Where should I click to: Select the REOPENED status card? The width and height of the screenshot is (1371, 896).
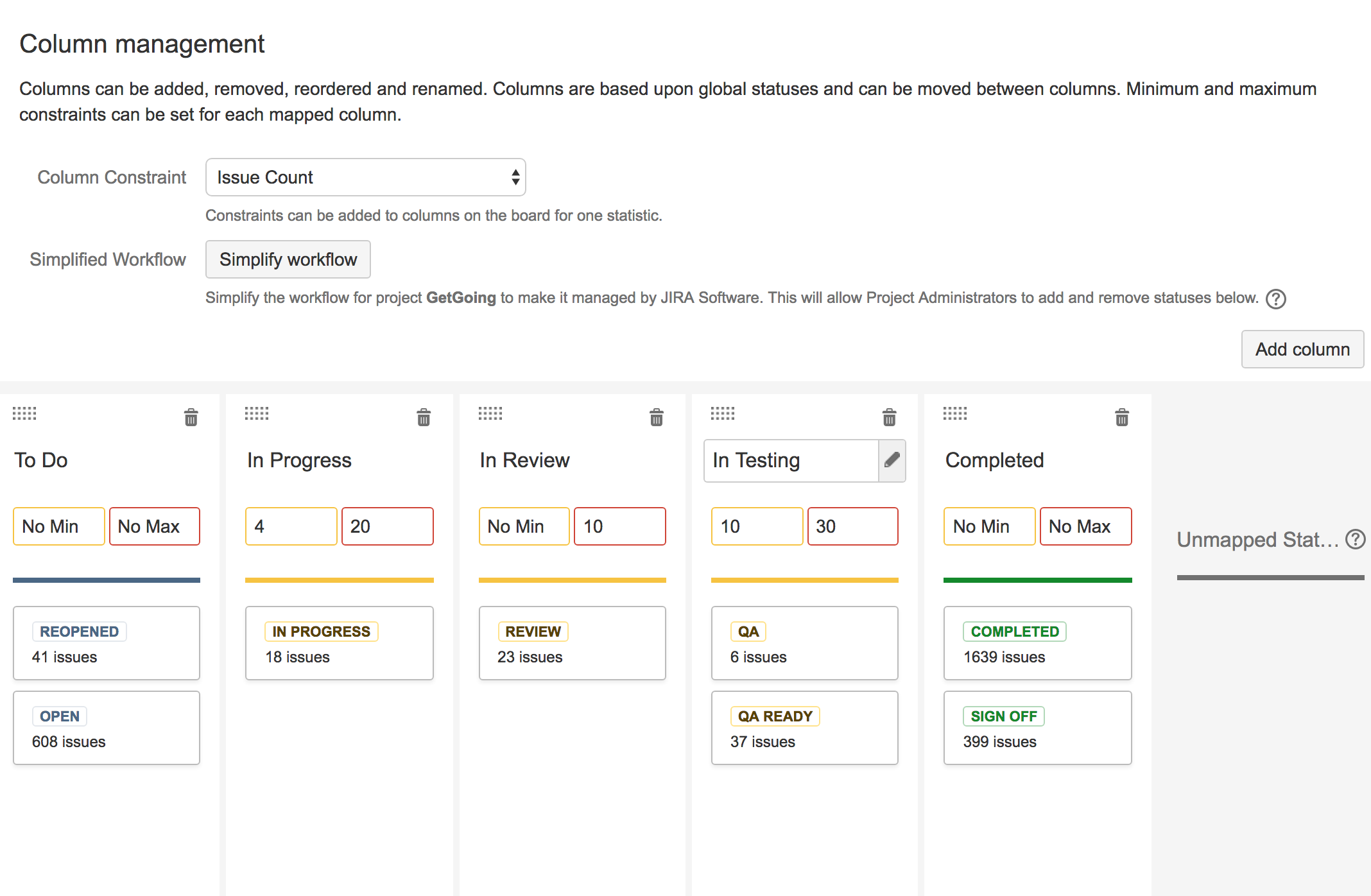tap(107, 643)
